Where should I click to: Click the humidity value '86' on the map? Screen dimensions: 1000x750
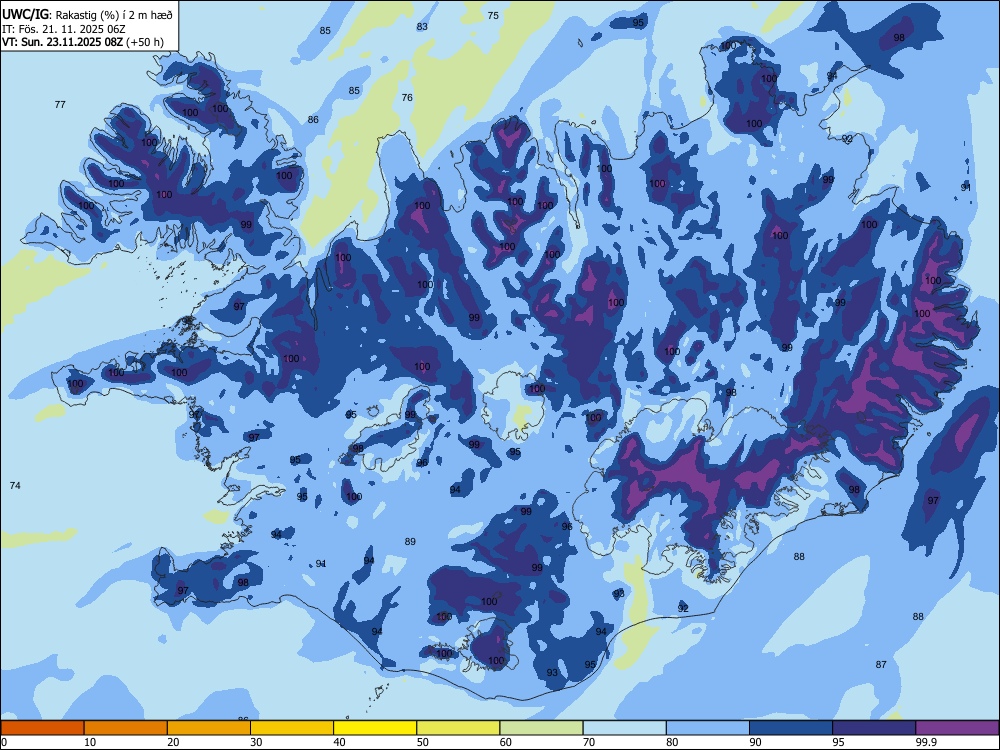point(313,119)
